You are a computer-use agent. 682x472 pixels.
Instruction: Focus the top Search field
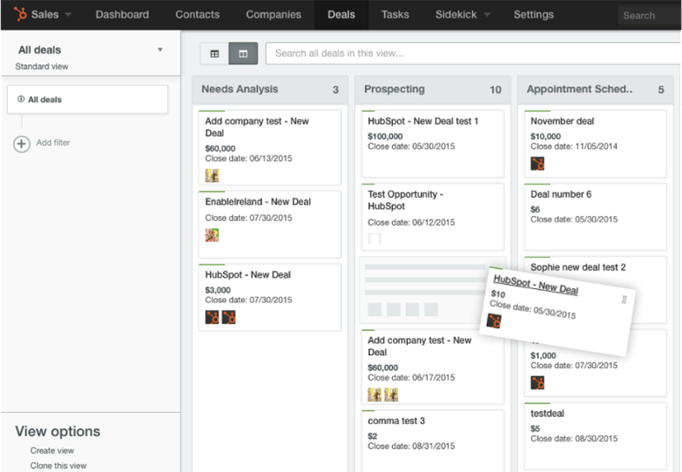click(649, 16)
